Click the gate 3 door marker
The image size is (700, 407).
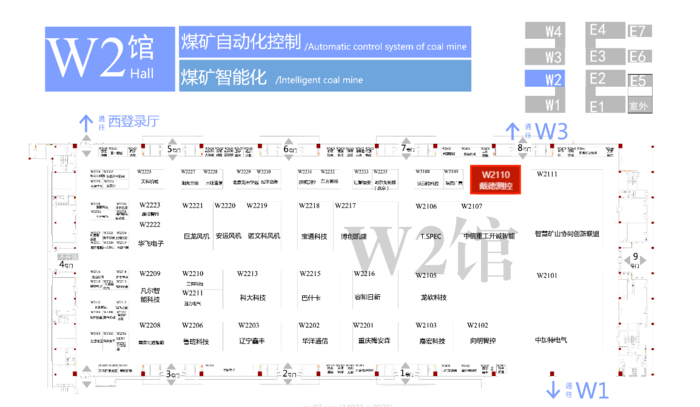click(x=172, y=374)
